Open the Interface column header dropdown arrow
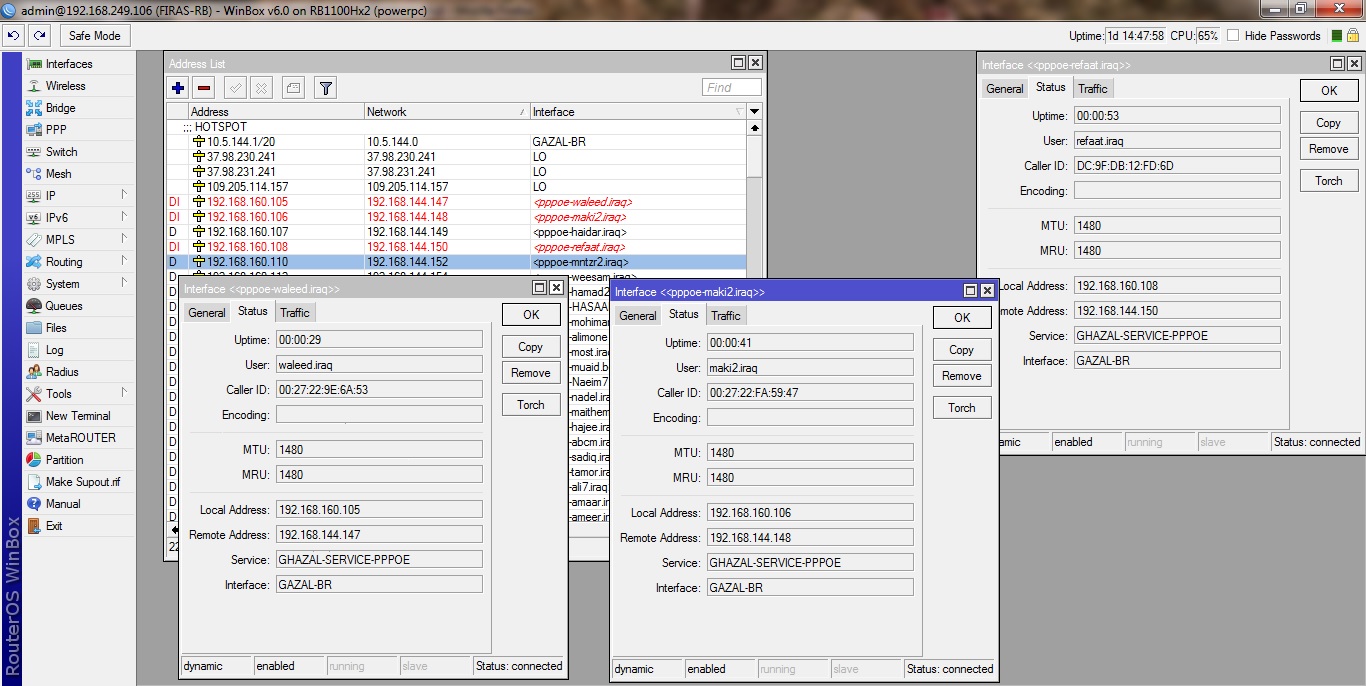1366x686 pixels. [756, 111]
